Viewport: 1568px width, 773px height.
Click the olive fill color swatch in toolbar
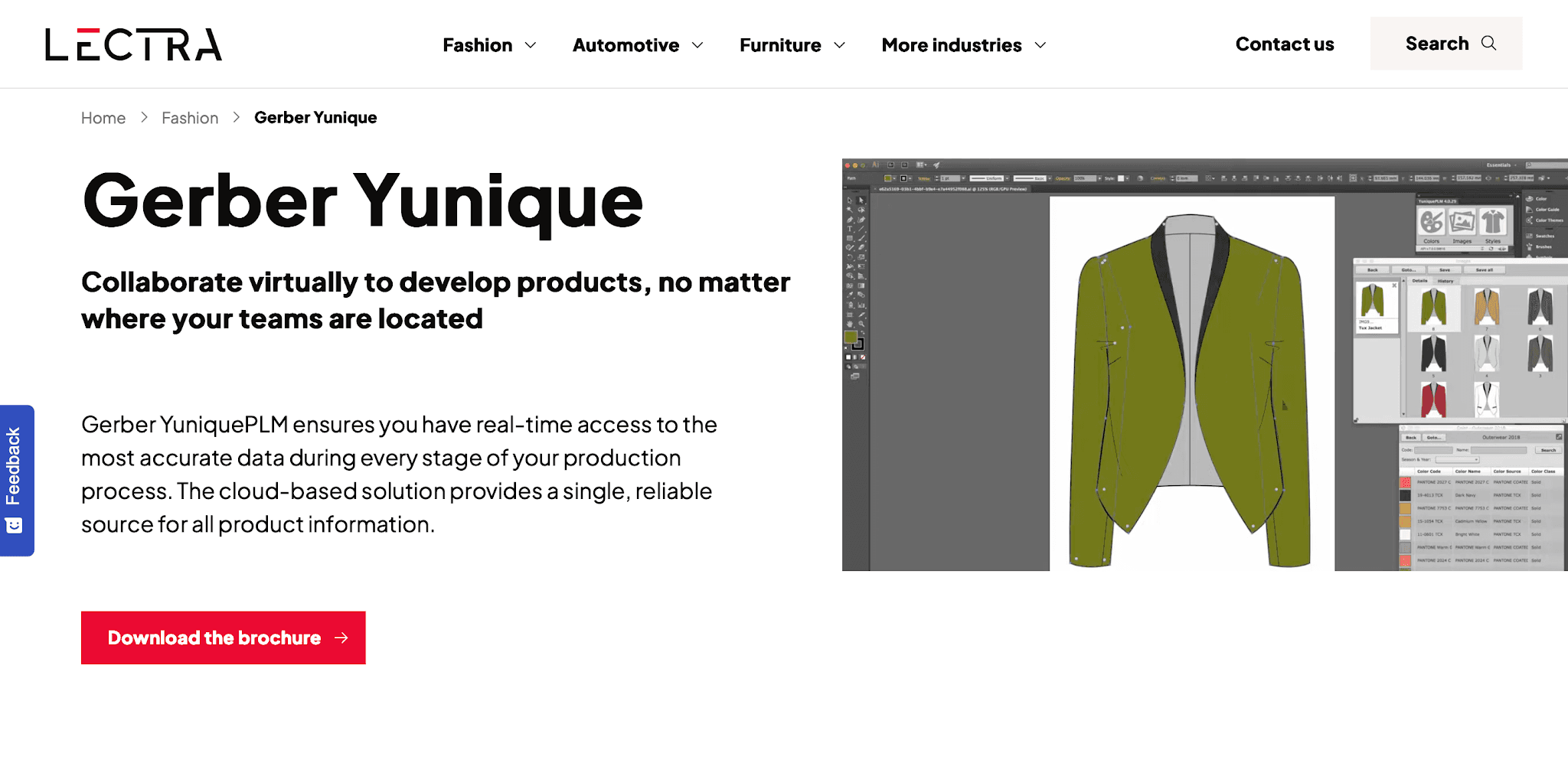point(851,337)
